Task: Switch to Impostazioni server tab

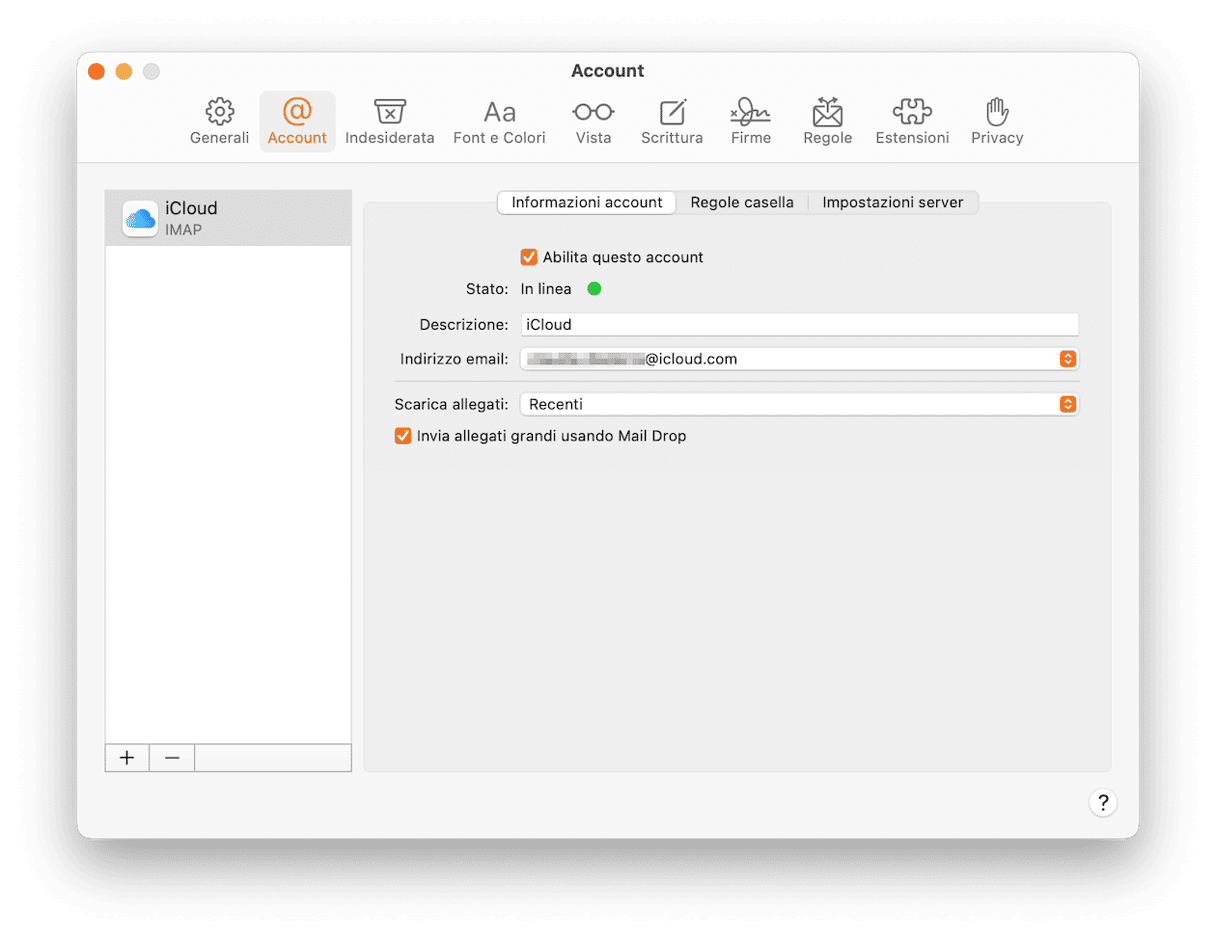Action: tap(893, 202)
